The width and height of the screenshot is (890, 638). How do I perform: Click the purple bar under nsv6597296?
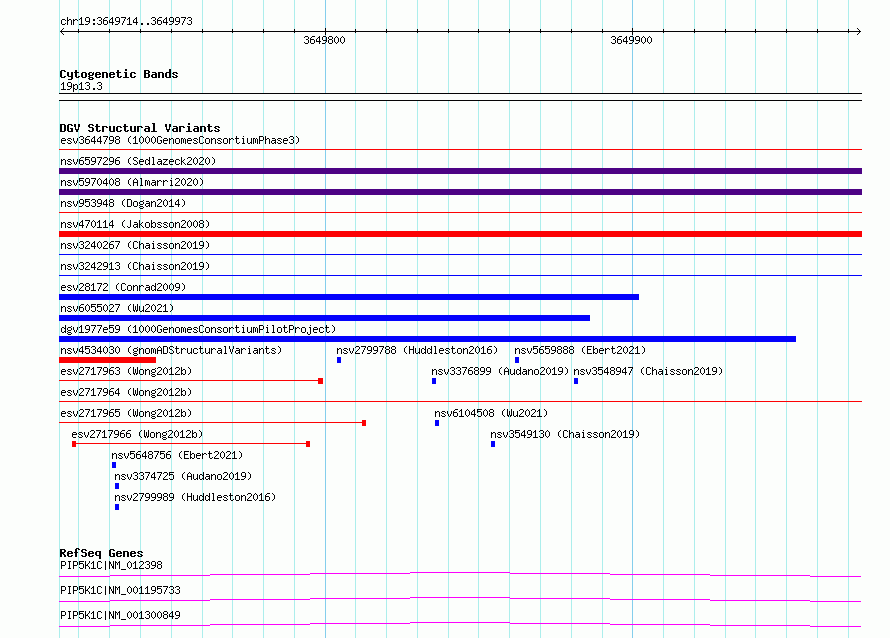[x=460, y=171]
